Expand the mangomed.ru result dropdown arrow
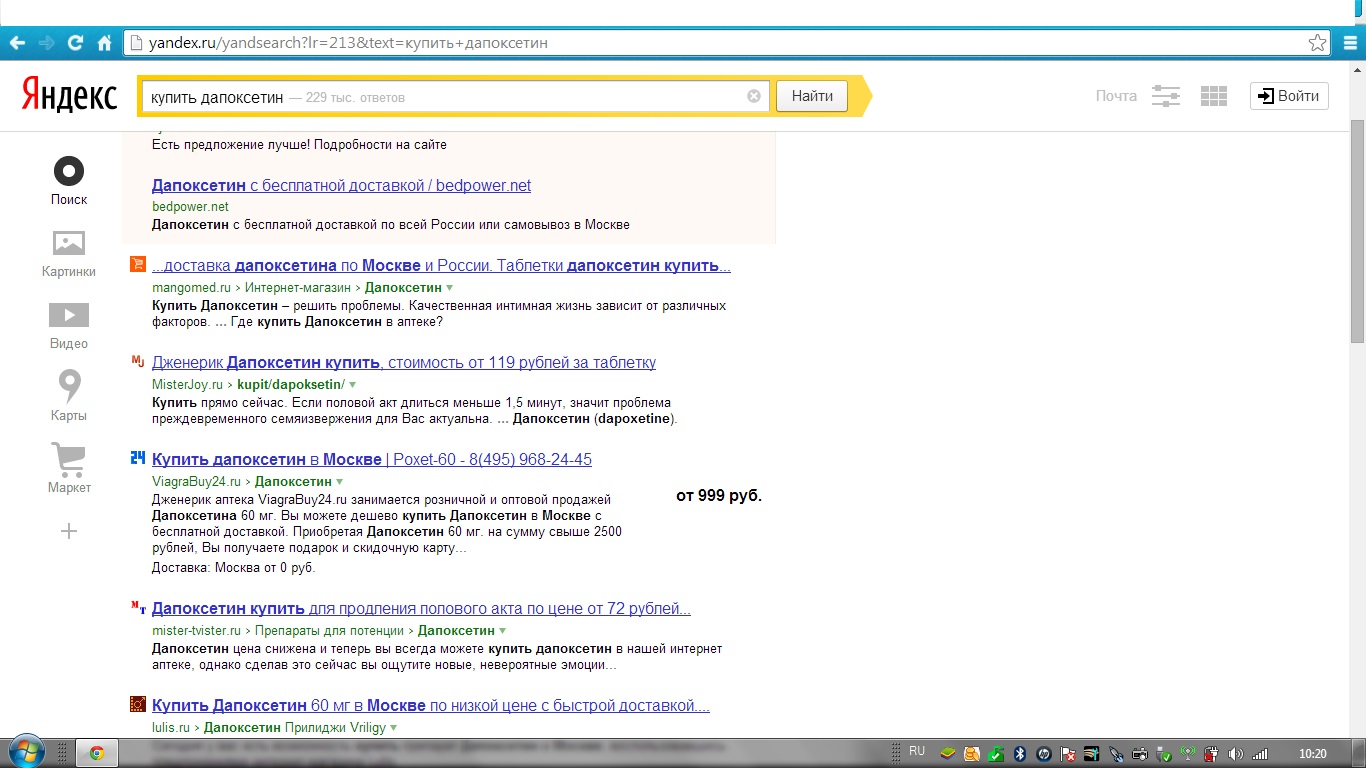 pos(450,288)
